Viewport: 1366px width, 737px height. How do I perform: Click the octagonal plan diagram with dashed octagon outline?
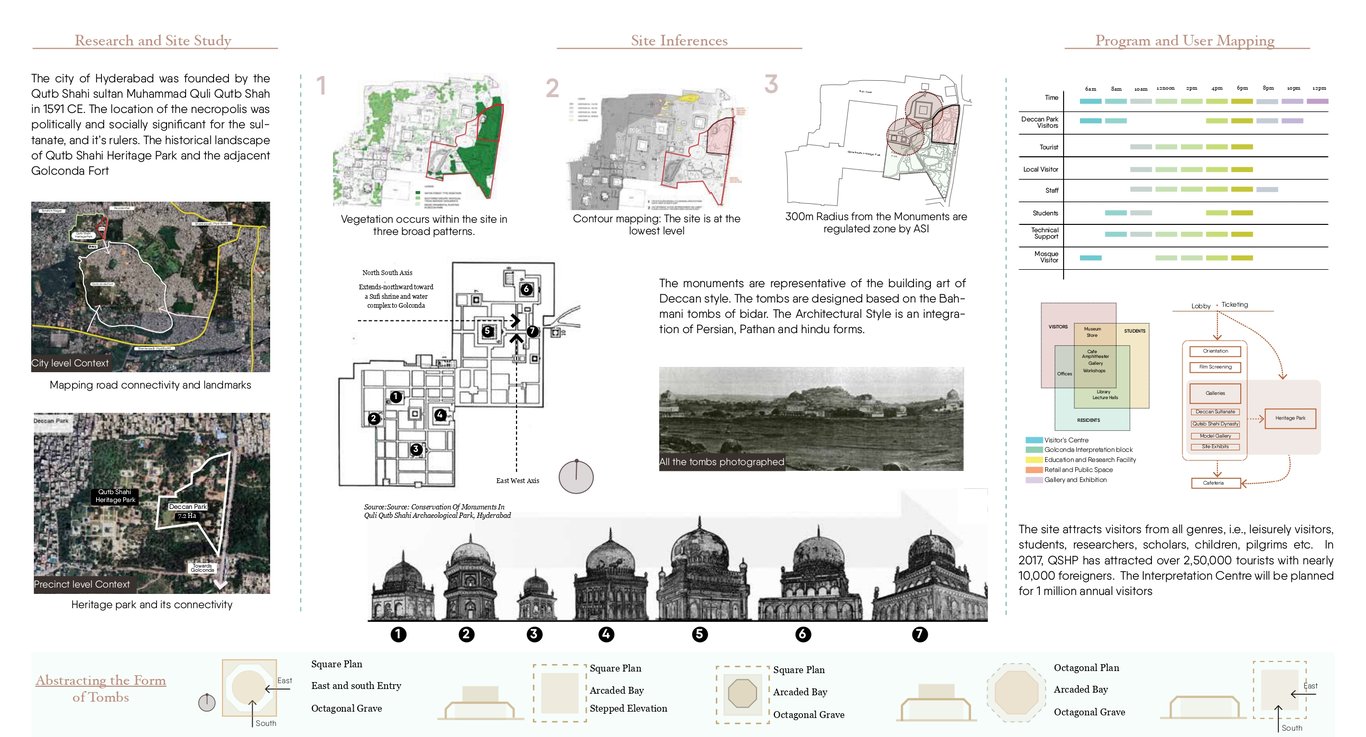1015,691
